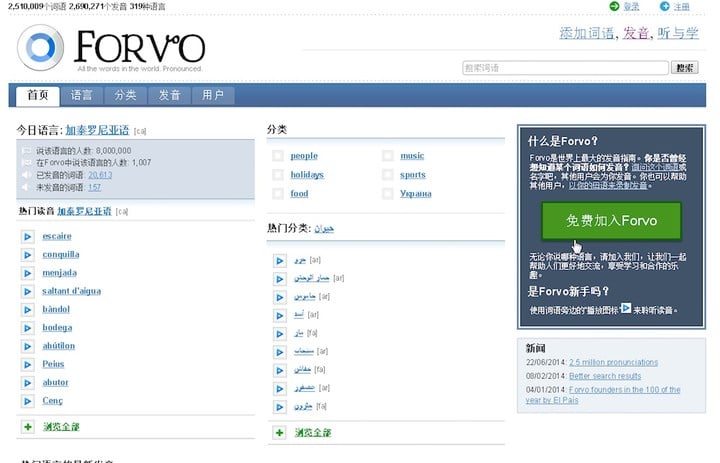The width and height of the screenshot is (720, 463).
Task: Click icon beside people category
Action: click(x=278, y=156)
